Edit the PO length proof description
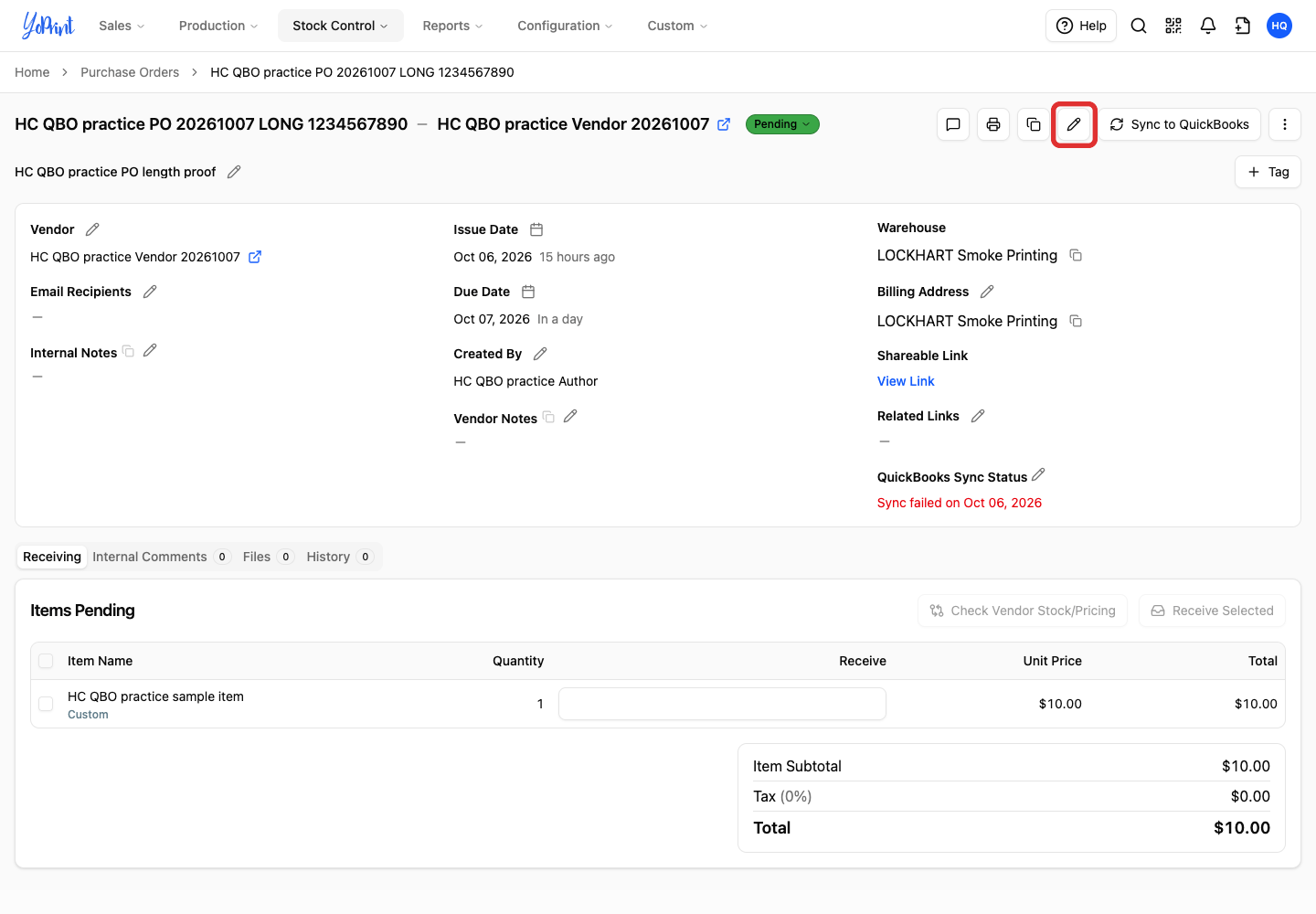 pyautogui.click(x=234, y=172)
